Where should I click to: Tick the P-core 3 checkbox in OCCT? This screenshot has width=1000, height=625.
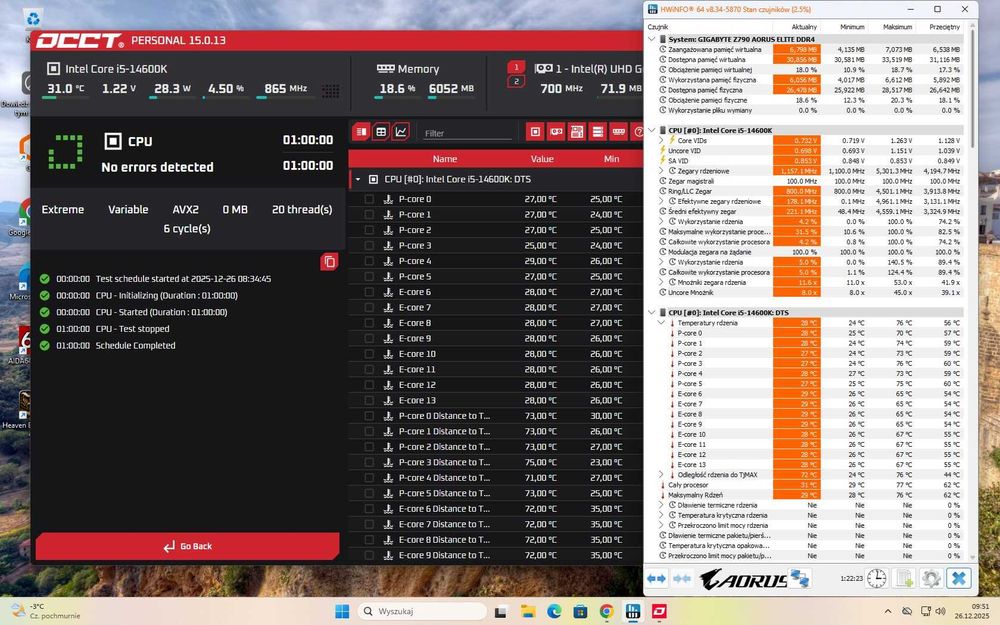pos(369,246)
